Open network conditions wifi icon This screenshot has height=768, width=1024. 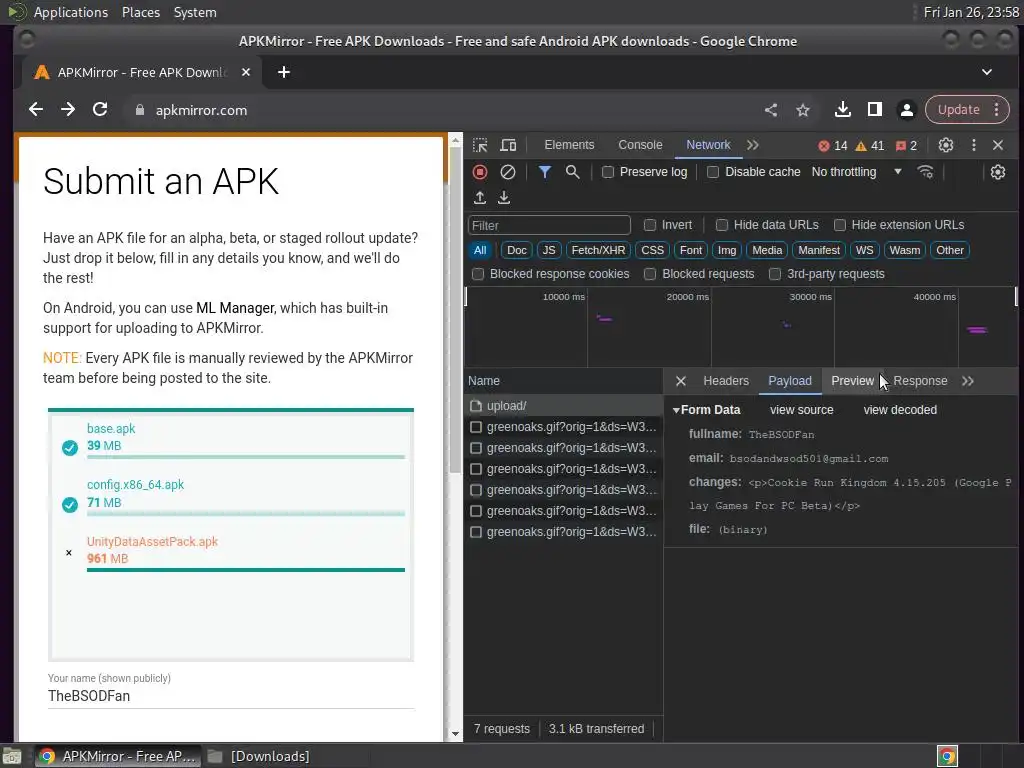point(925,172)
